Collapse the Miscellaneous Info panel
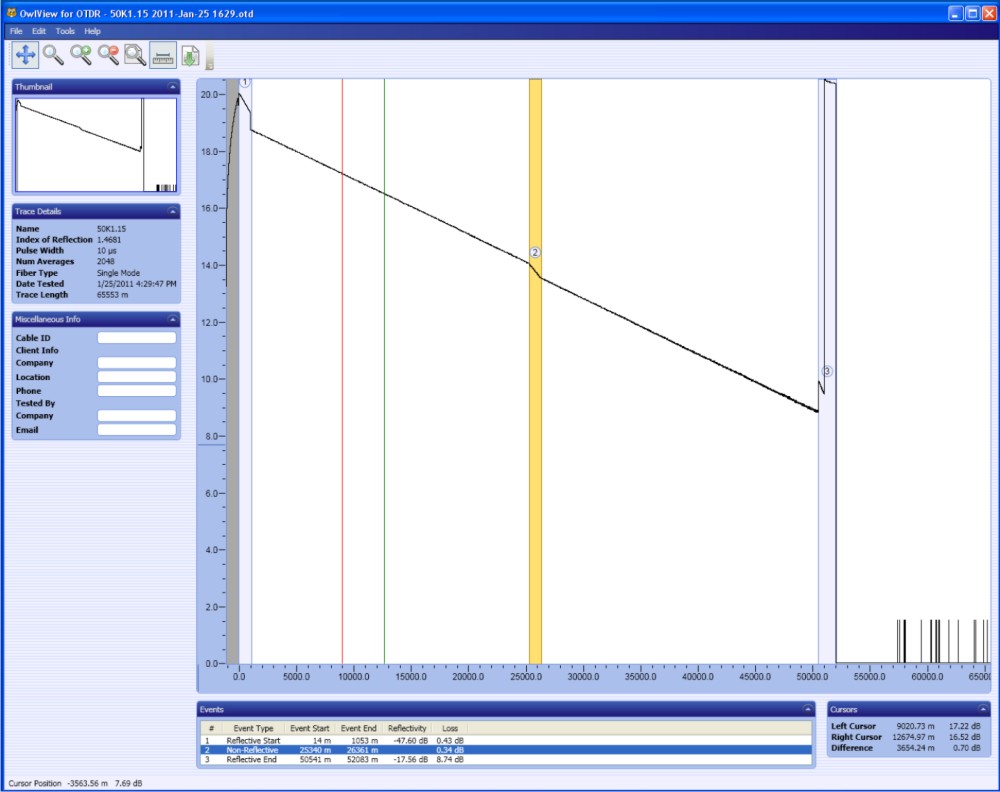 pos(172,319)
